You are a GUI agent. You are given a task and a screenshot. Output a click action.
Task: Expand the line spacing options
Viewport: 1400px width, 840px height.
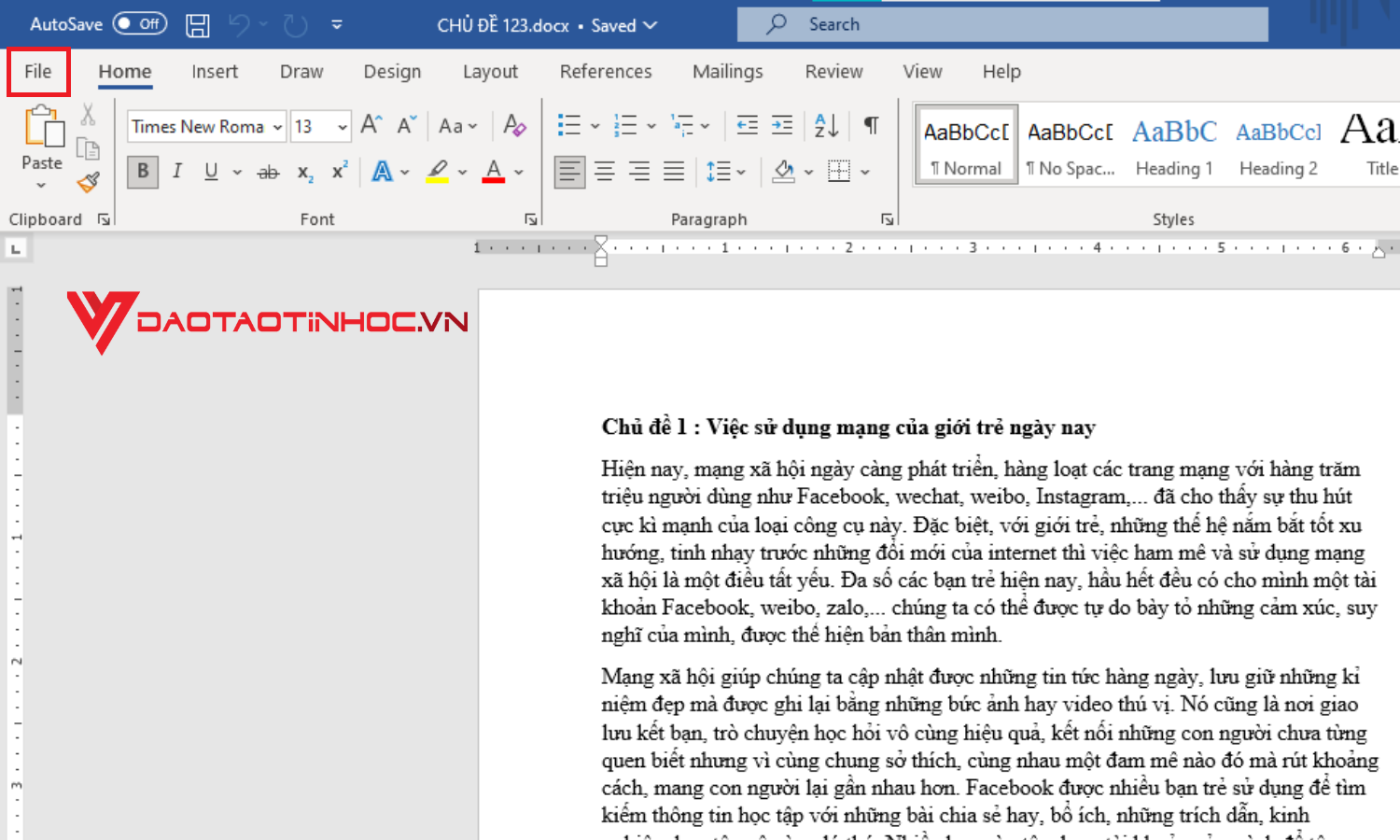coord(742,171)
